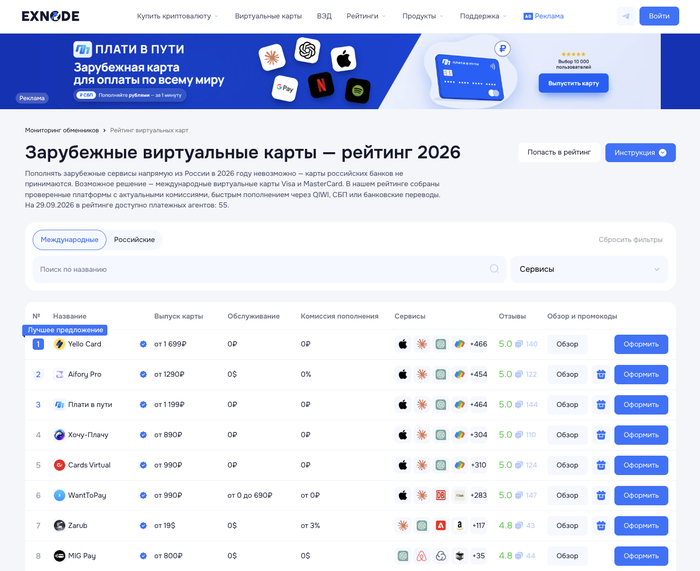
Task: Click the от 19$ card price for Zarub
Action: coord(165,525)
